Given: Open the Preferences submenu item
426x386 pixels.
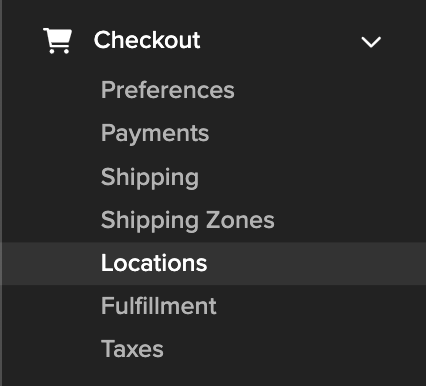Looking at the screenshot, I should (168, 90).
